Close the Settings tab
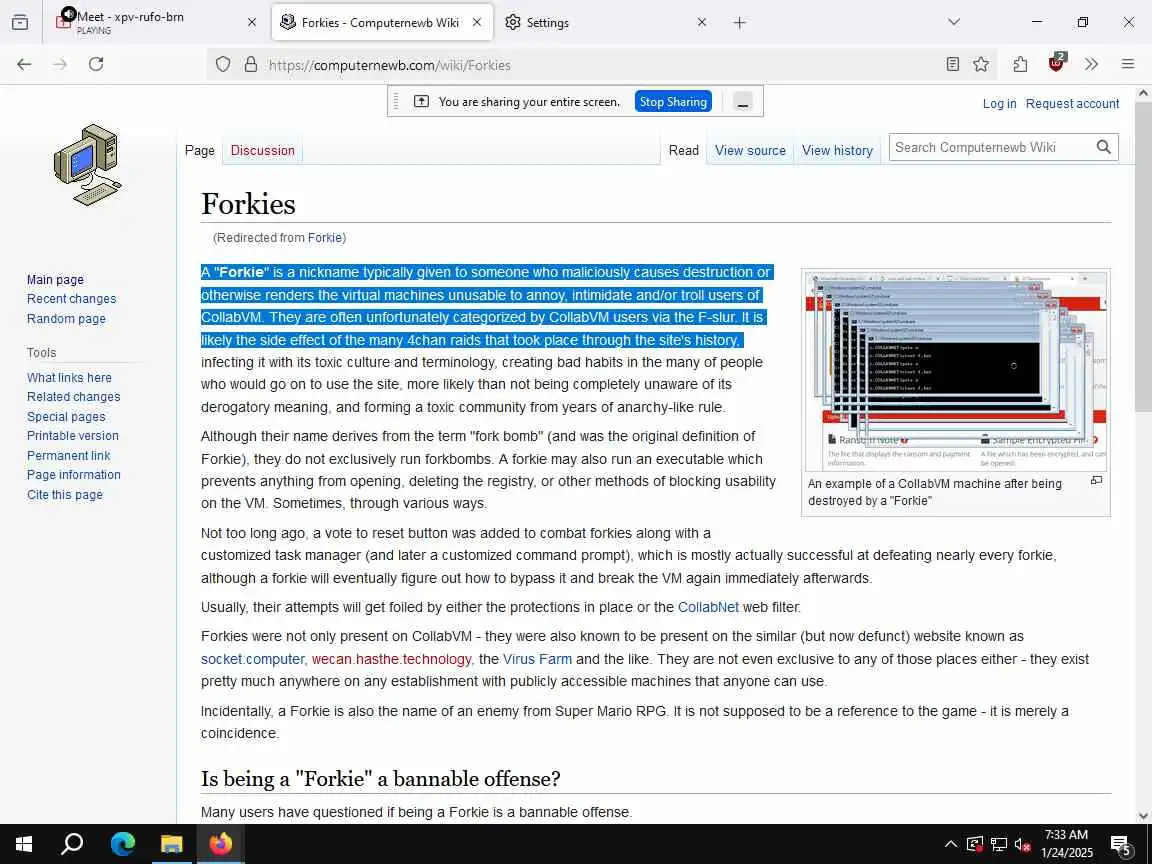 (702, 23)
